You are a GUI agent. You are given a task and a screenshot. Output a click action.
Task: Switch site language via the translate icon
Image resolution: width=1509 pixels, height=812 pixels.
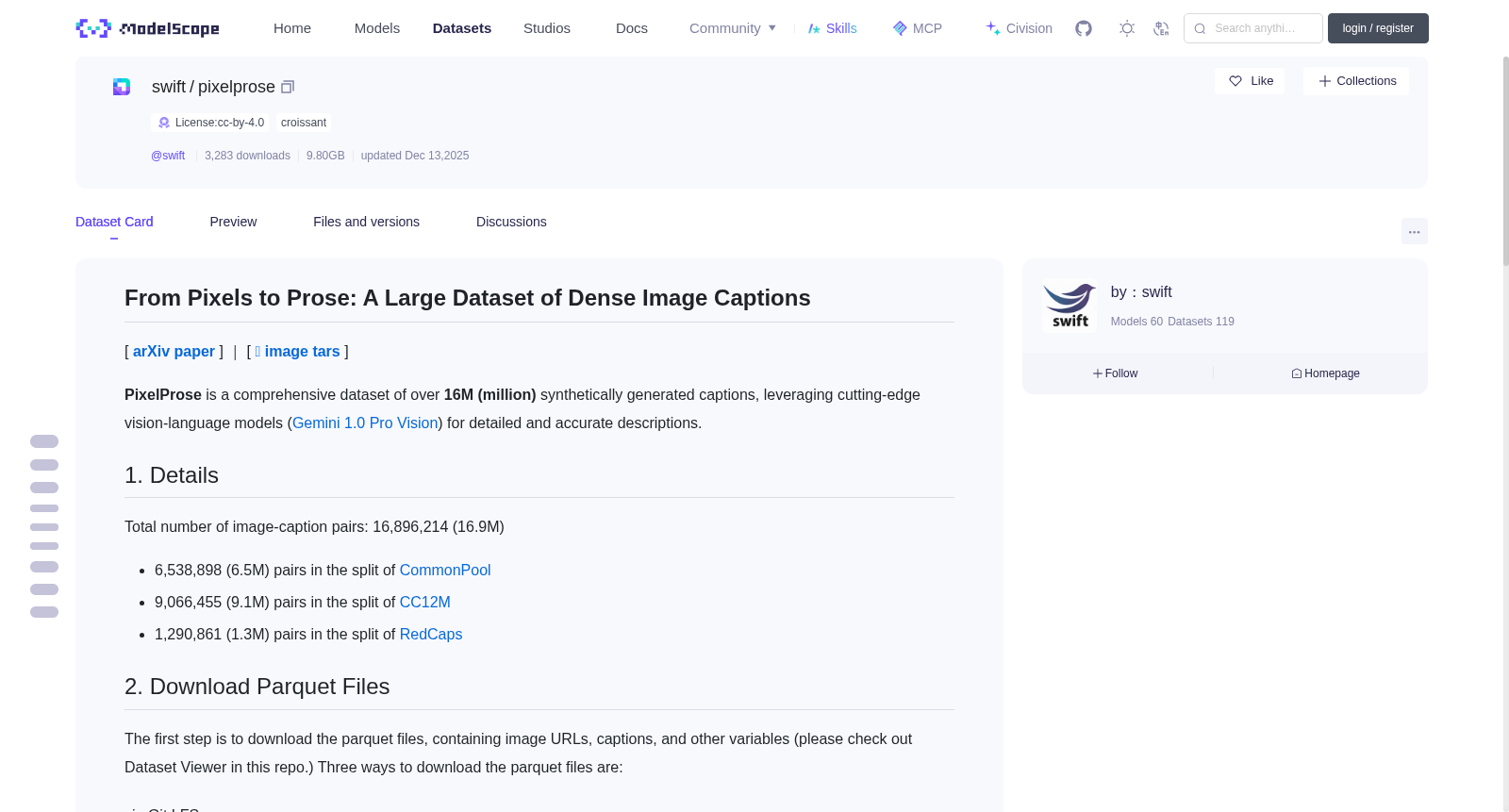[x=1162, y=28]
